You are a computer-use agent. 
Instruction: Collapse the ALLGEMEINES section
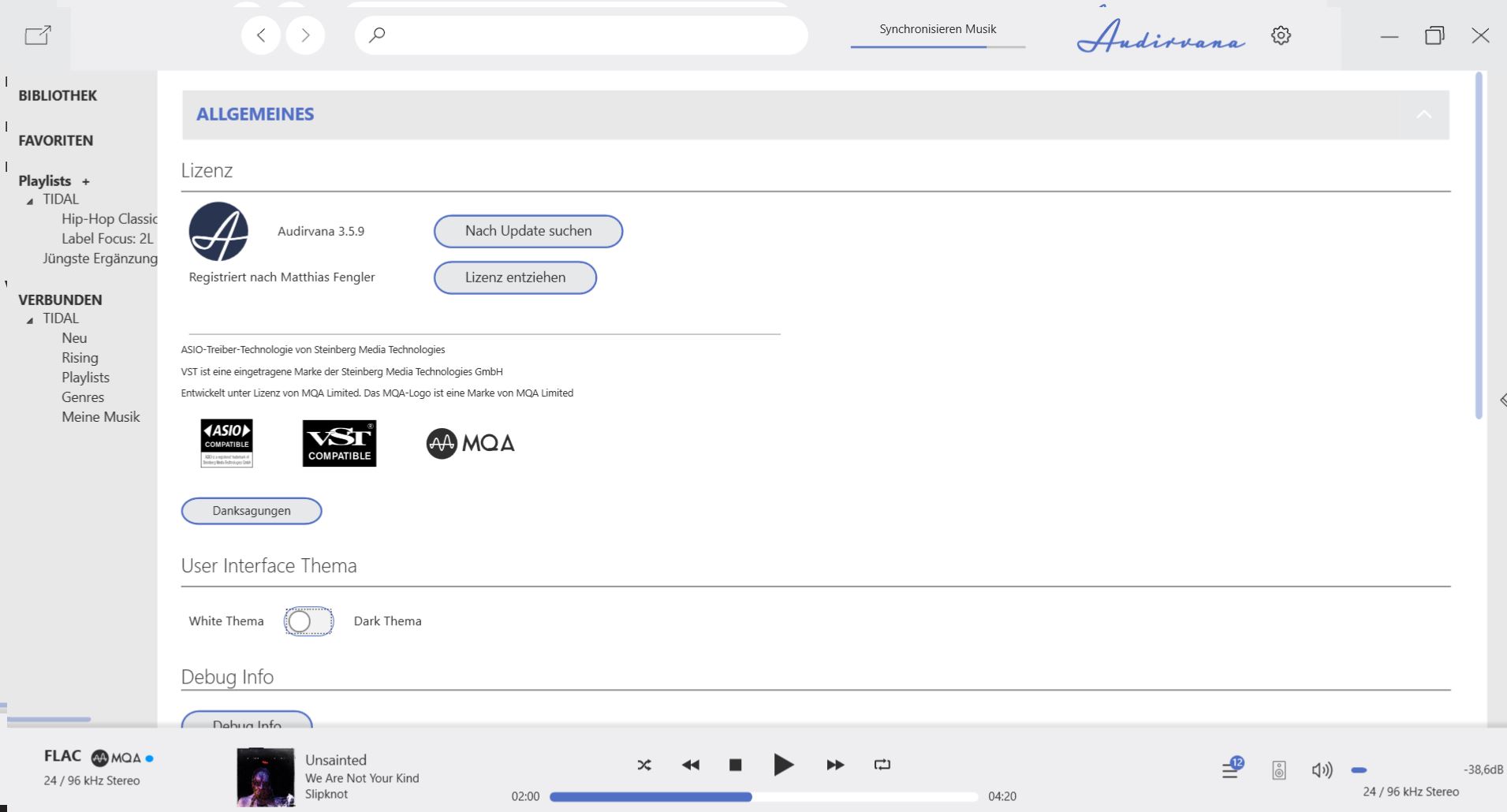point(1423,115)
